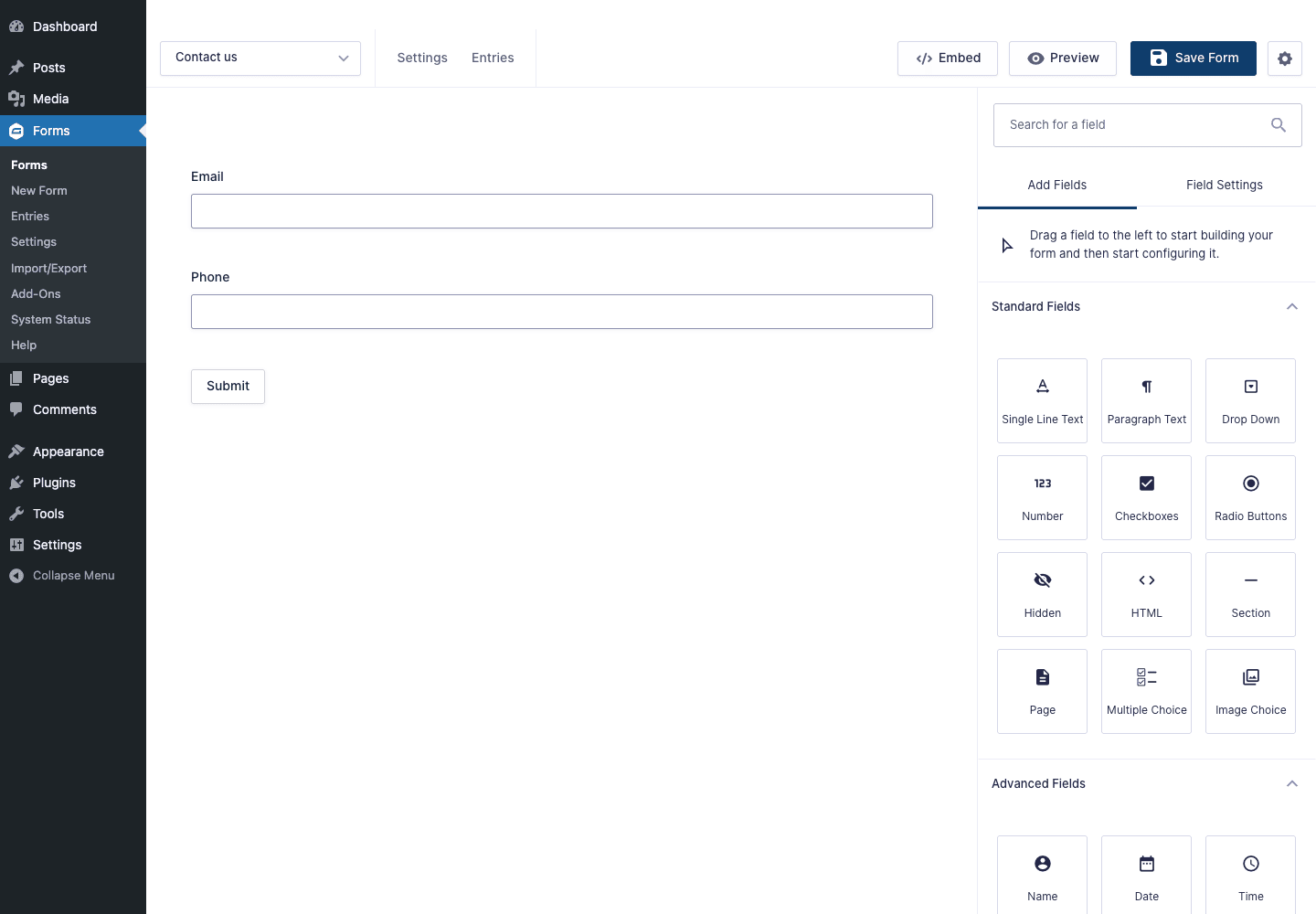Add an HTML field
This screenshot has width=1316, height=914.
coord(1146,594)
